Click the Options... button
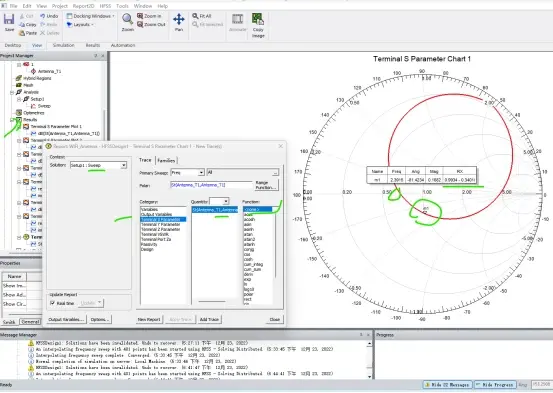Screen dimensions: 553x393 [100, 319]
